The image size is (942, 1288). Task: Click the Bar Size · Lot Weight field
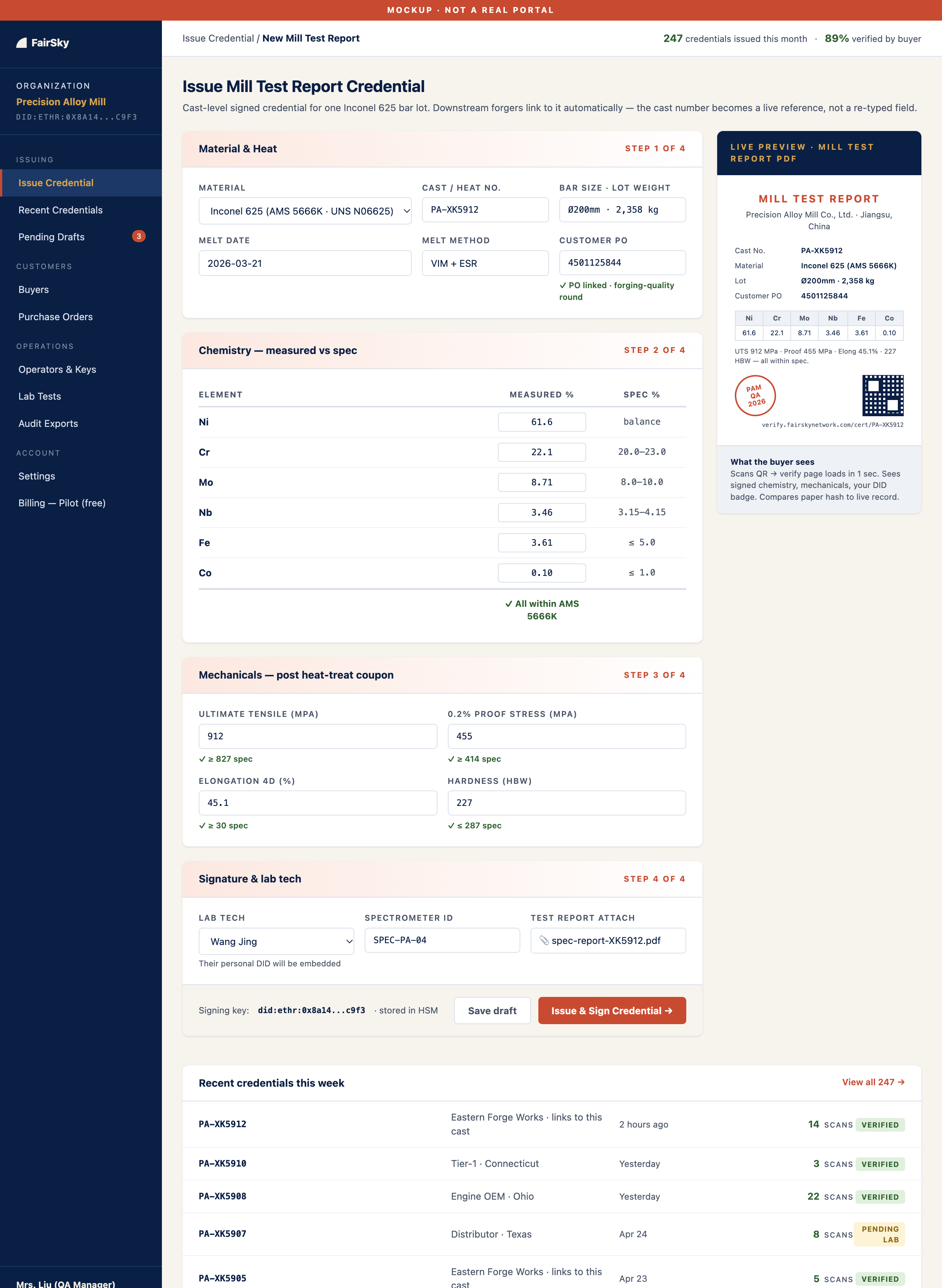pos(622,210)
